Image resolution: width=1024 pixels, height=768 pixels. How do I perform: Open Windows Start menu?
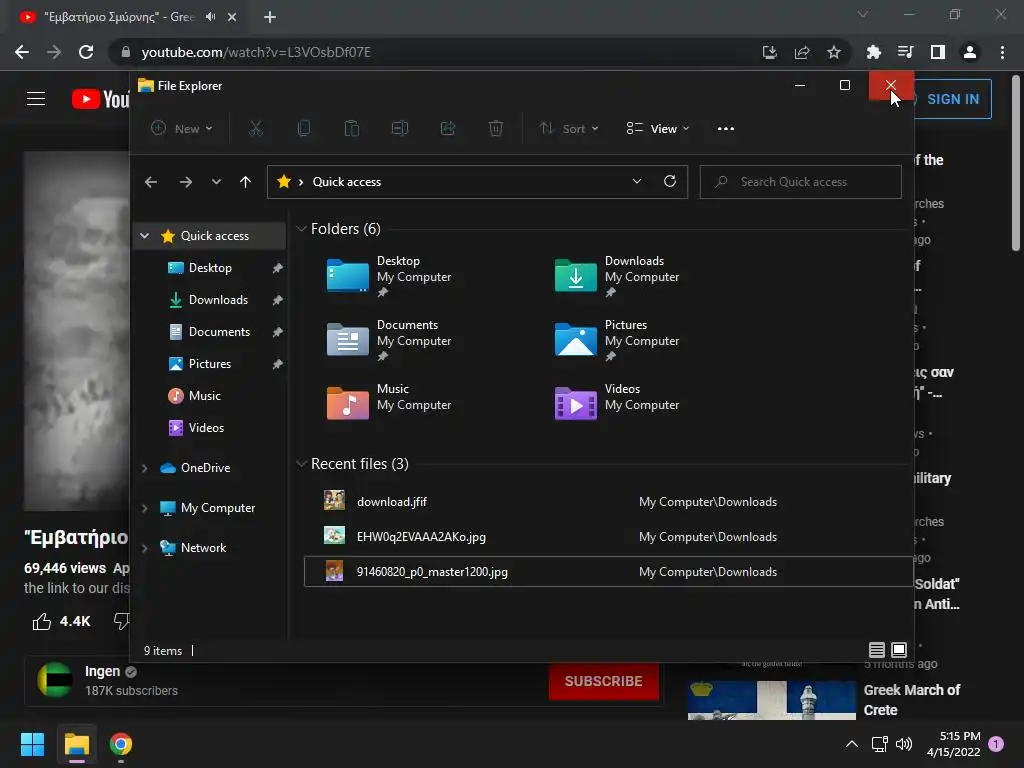(x=32, y=744)
